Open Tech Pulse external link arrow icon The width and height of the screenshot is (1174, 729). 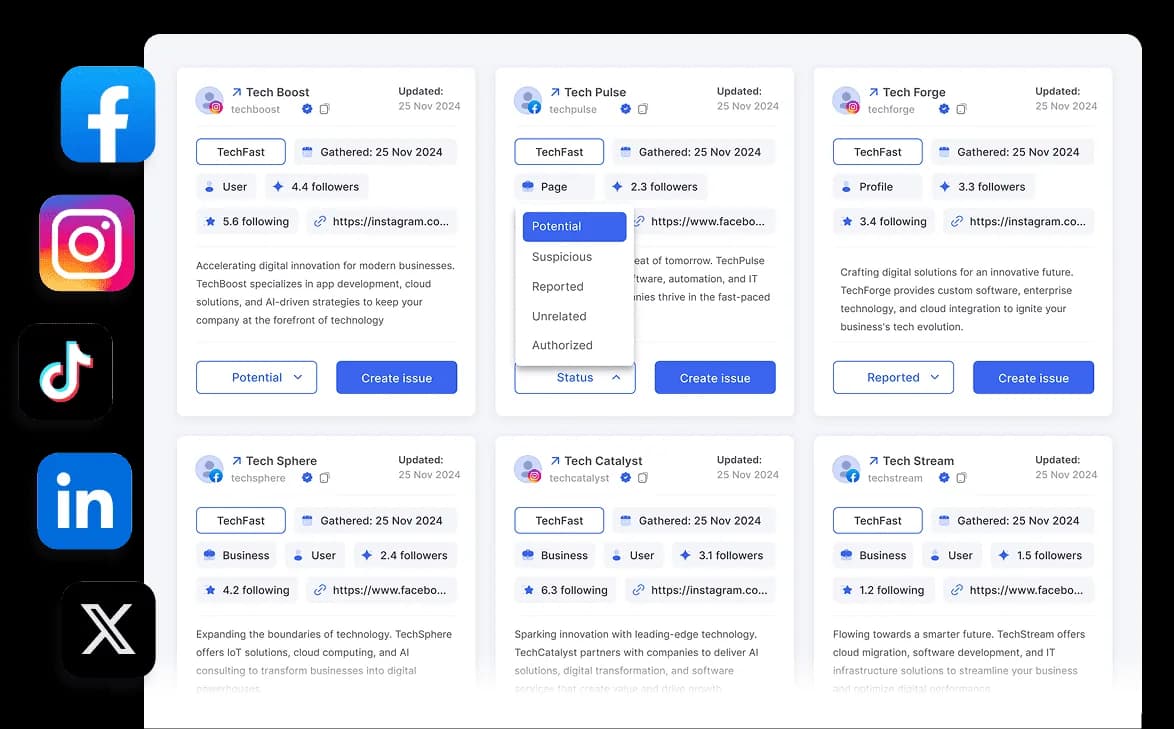[555, 92]
